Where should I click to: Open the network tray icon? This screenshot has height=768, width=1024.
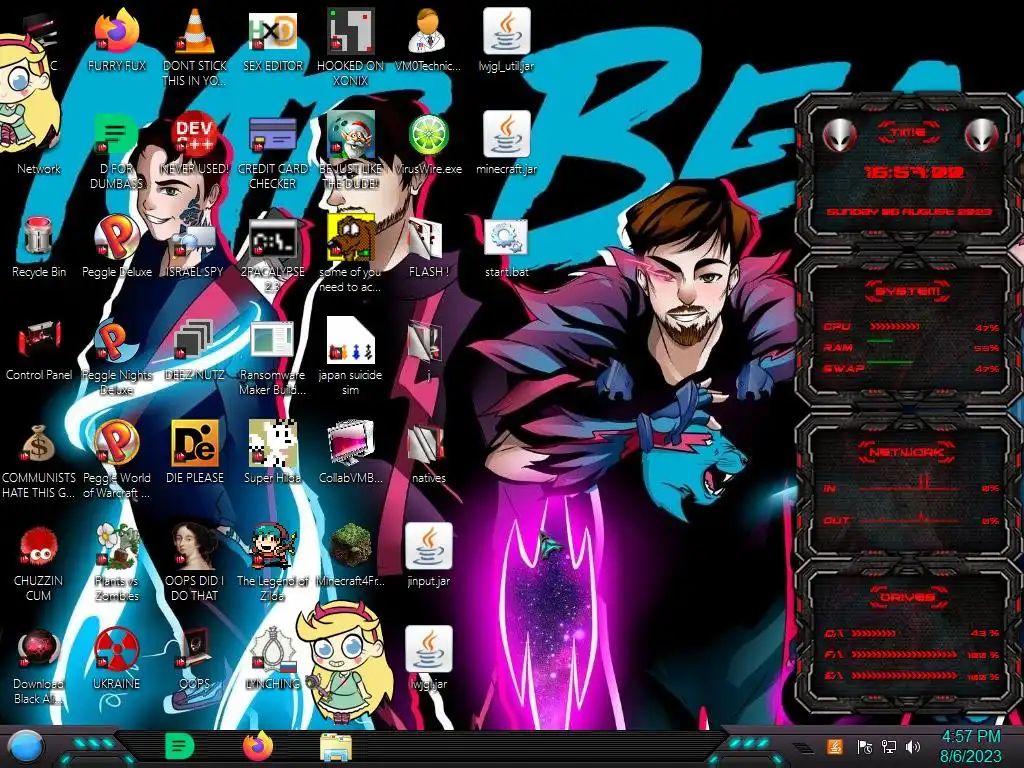[888, 746]
